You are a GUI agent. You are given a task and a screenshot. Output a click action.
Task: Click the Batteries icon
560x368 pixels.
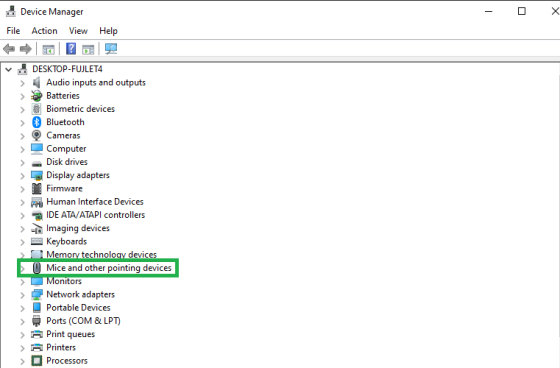click(36, 96)
